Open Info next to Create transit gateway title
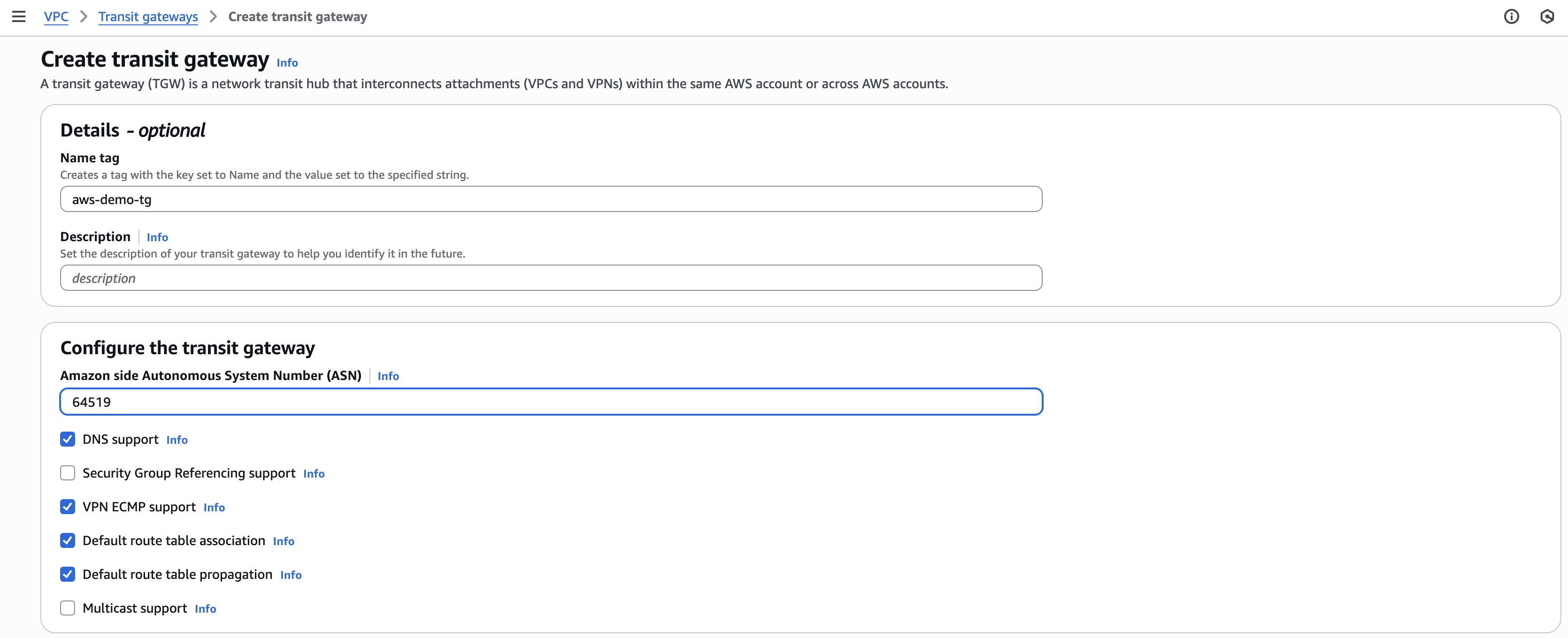This screenshot has width=1568, height=638. 287,63
